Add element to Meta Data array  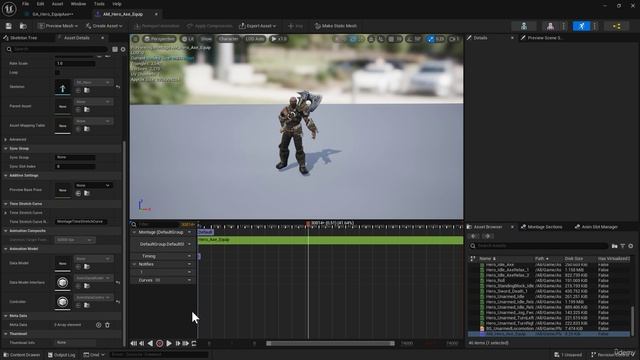point(98,325)
